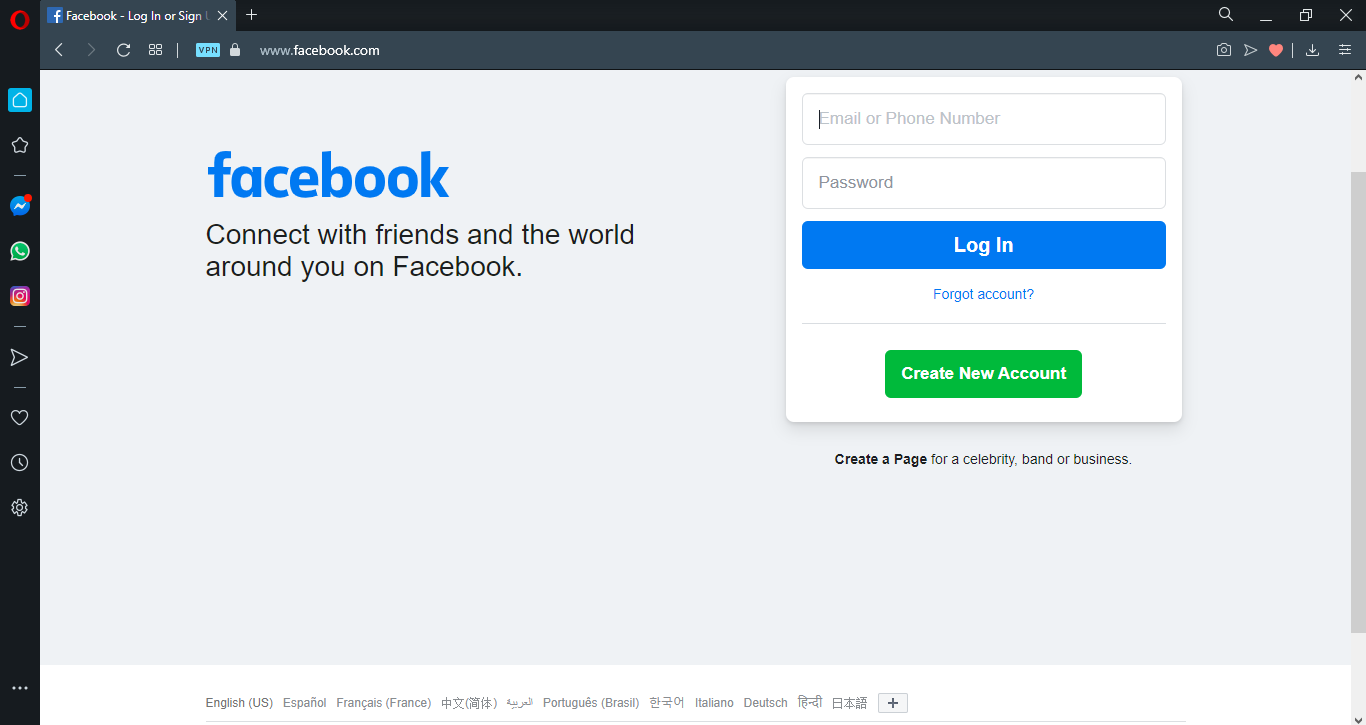
Task: Switch language to 中文(简体)
Action: click(469, 703)
